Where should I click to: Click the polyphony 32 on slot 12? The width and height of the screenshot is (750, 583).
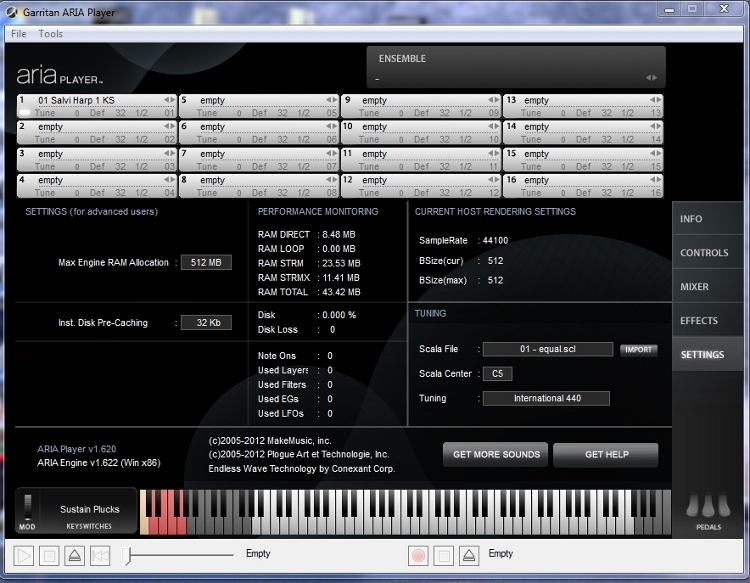point(445,193)
